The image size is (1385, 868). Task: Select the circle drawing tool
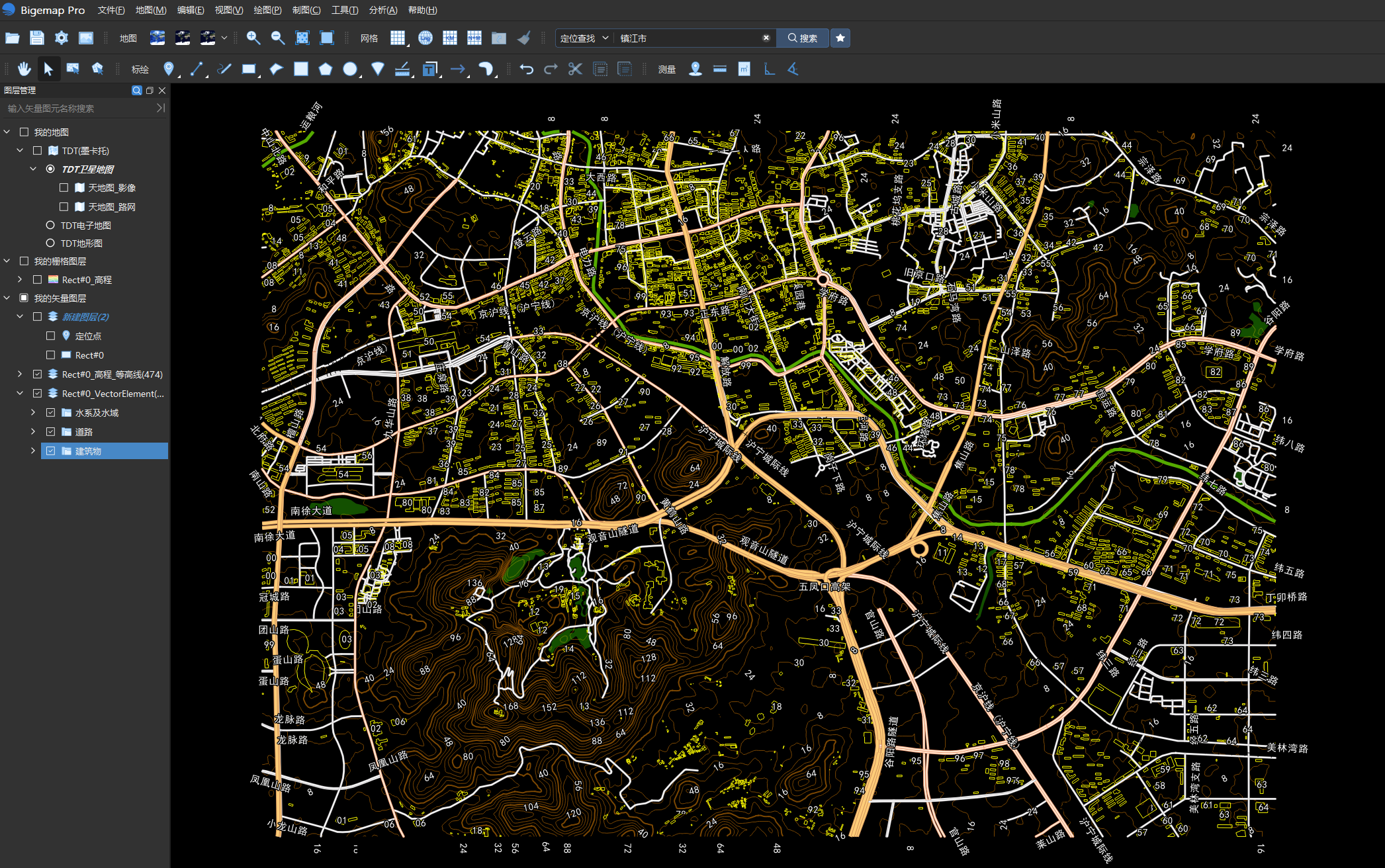tap(350, 69)
